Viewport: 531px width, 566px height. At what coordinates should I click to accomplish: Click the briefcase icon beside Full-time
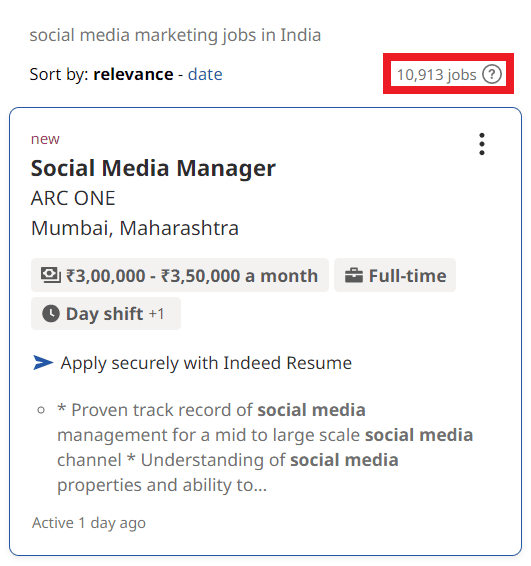354,275
